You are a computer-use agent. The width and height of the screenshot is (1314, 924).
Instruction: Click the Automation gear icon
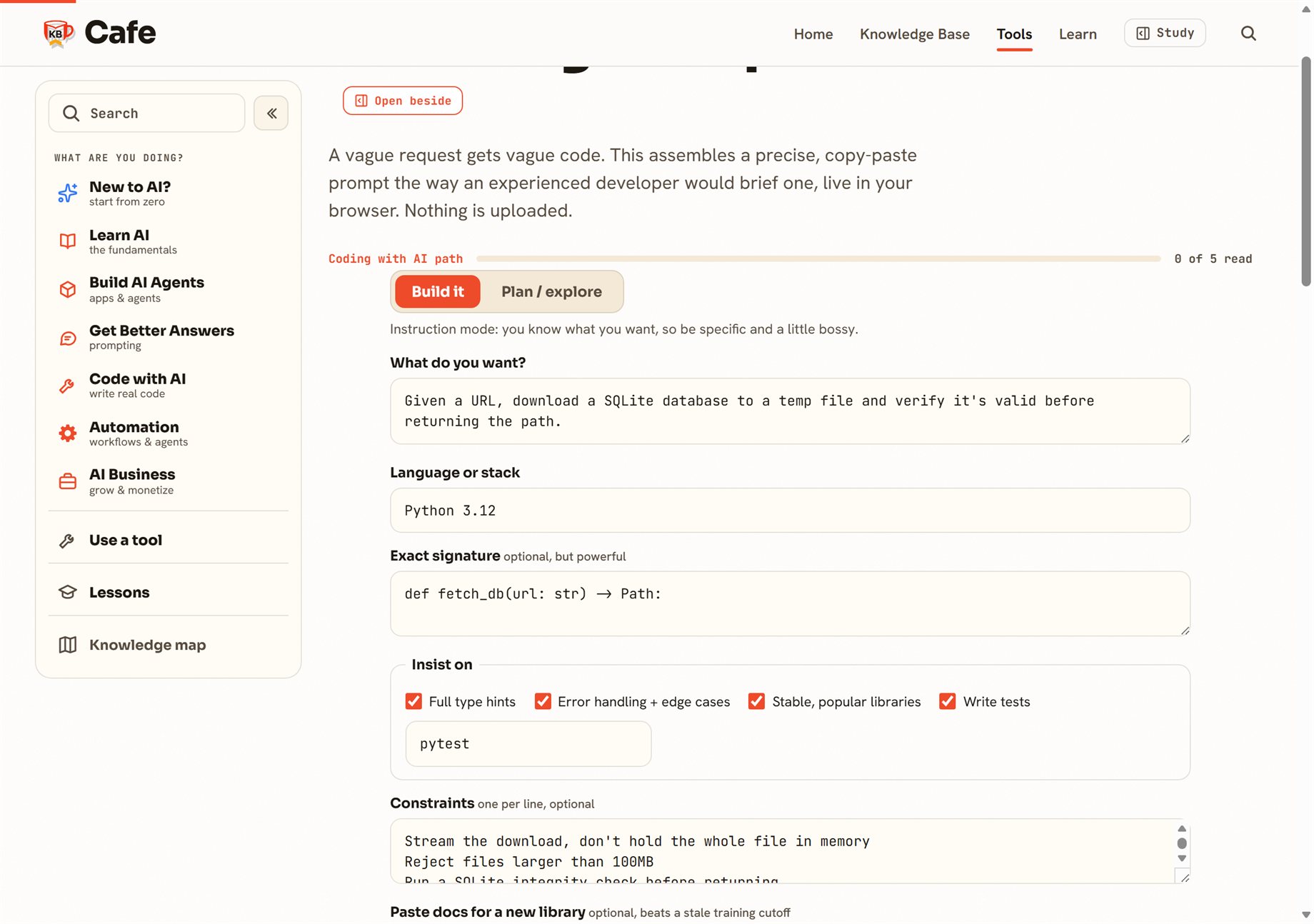68,433
